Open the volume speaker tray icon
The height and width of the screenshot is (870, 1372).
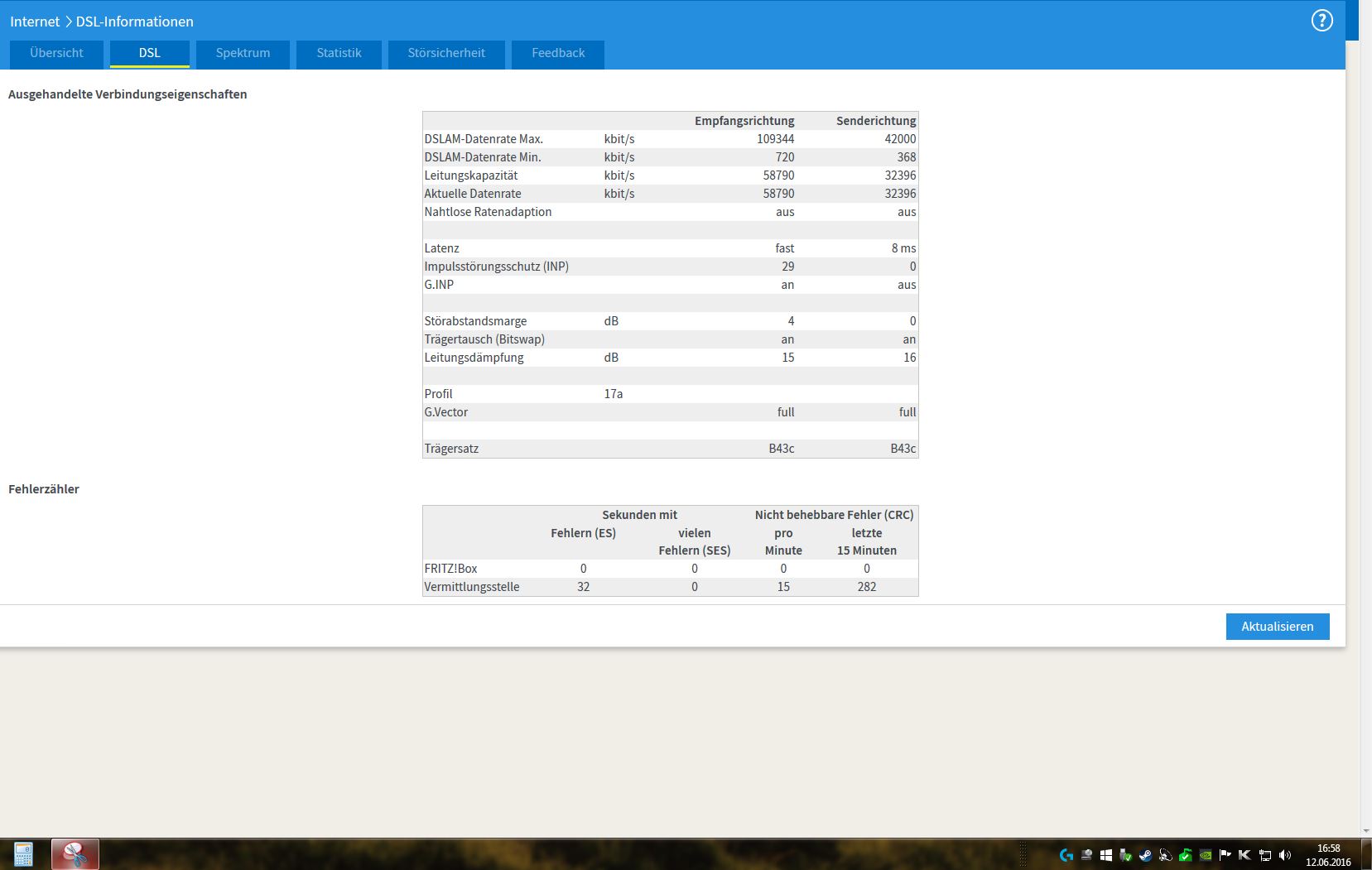[x=1285, y=855]
